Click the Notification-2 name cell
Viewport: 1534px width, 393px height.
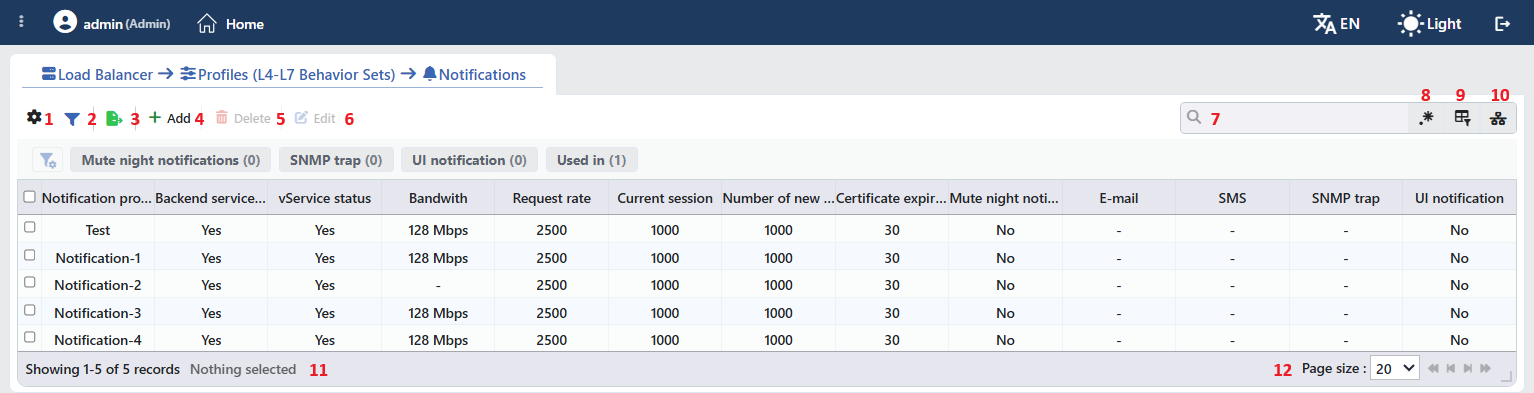click(98, 284)
